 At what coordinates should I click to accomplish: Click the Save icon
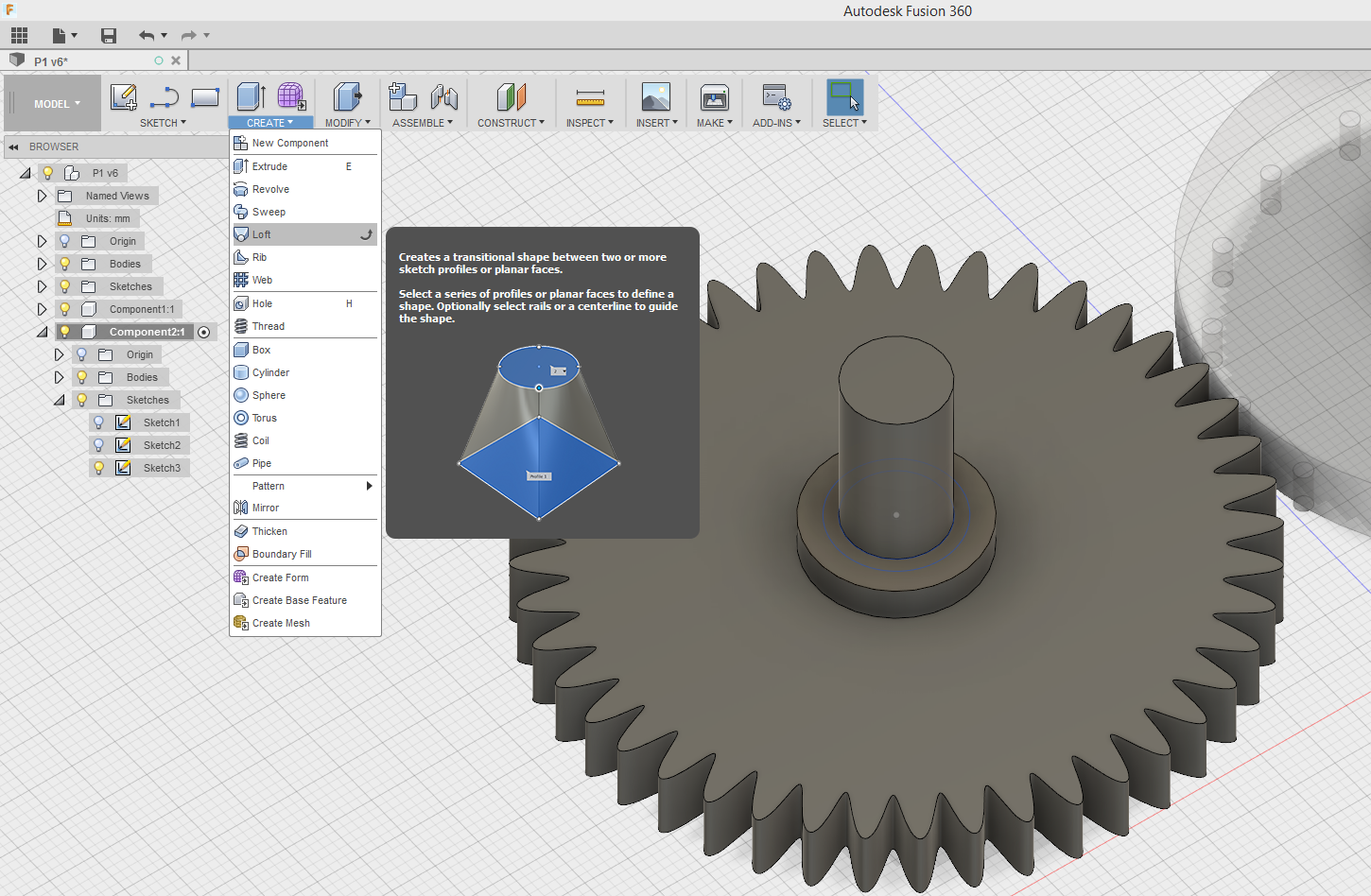(109, 36)
